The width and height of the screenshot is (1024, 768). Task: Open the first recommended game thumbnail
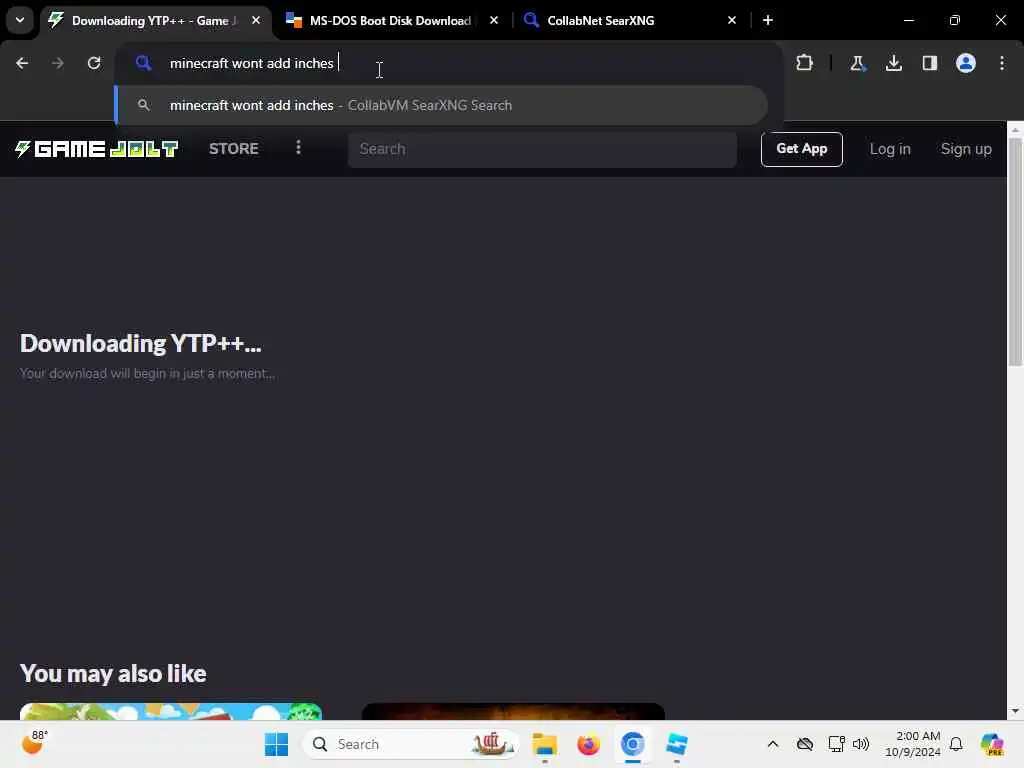tap(170, 712)
